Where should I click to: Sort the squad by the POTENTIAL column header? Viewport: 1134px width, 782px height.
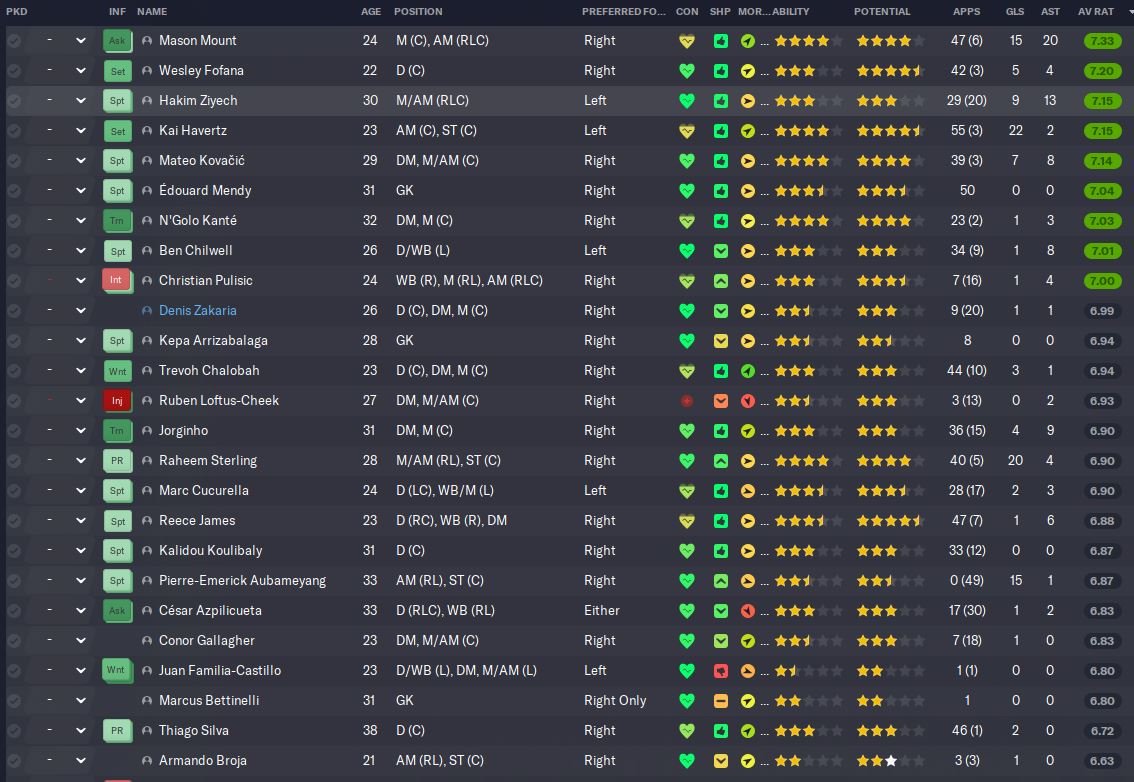tap(882, 12)
